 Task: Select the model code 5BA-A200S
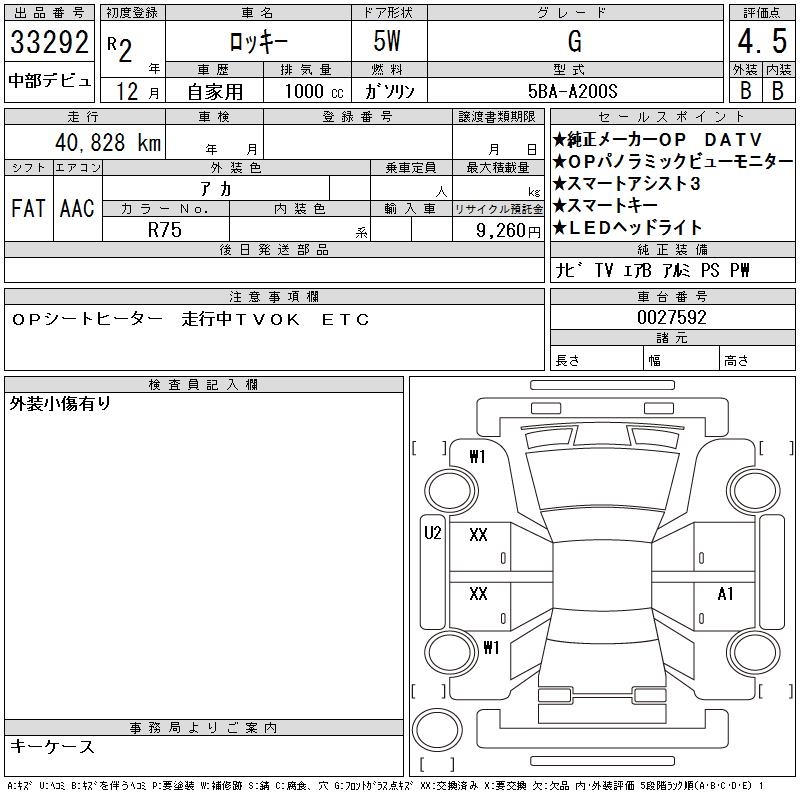572,92
